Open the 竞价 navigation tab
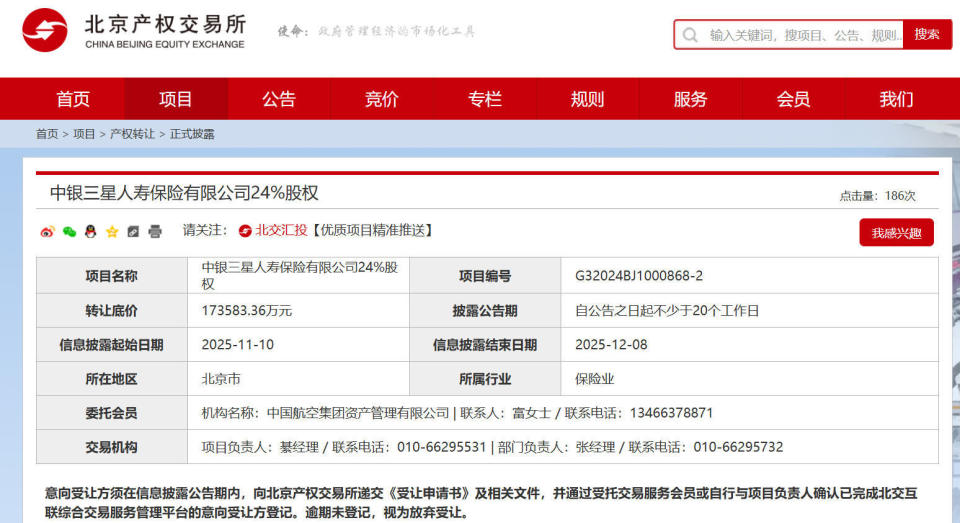 pos(381,99)
